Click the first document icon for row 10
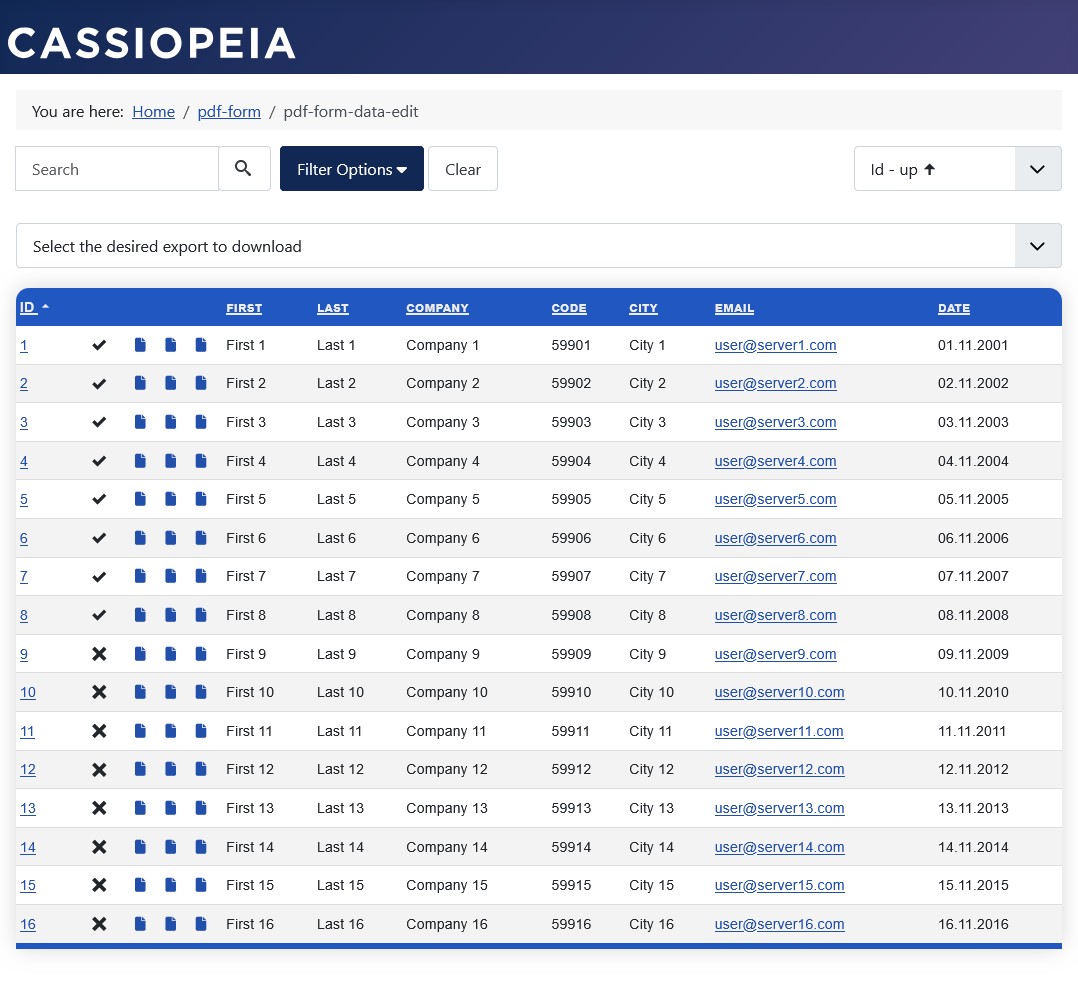Image resolution: width=1078 pixels, height=990 pixels. [x=140, y=692]
